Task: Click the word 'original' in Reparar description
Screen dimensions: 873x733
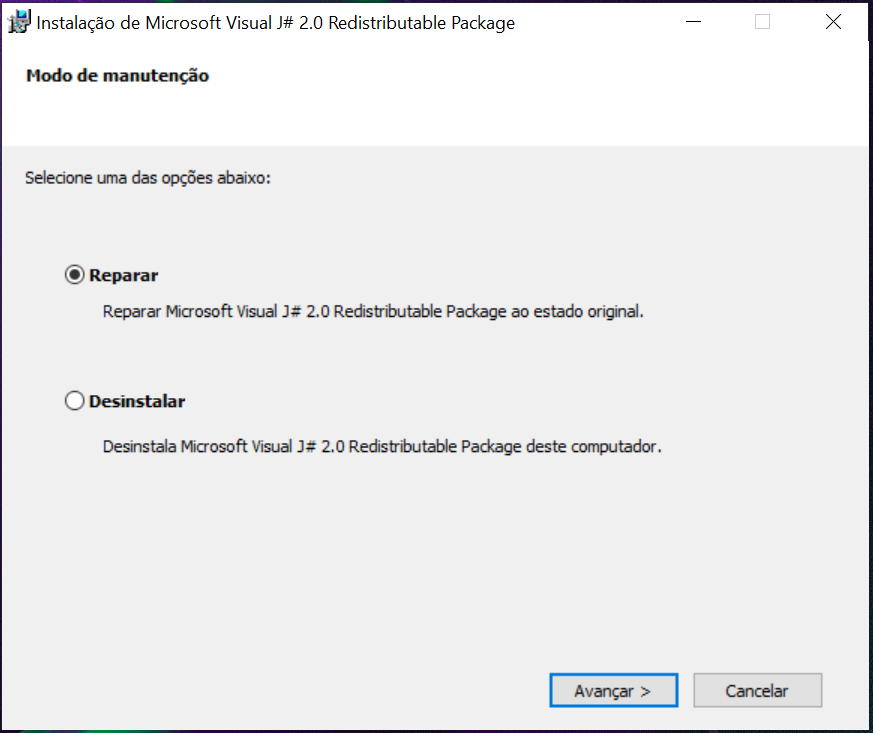Action: pyautogui.click(x=614, y=311)
